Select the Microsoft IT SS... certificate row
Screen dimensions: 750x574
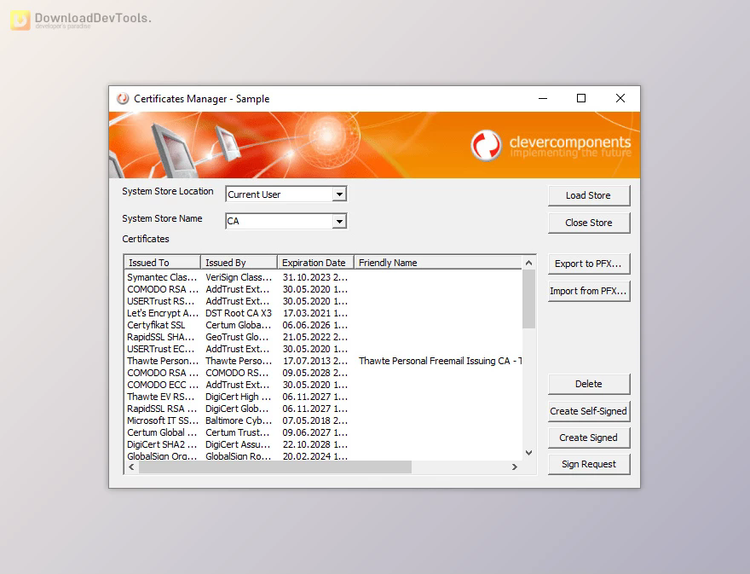pos(323,421)
